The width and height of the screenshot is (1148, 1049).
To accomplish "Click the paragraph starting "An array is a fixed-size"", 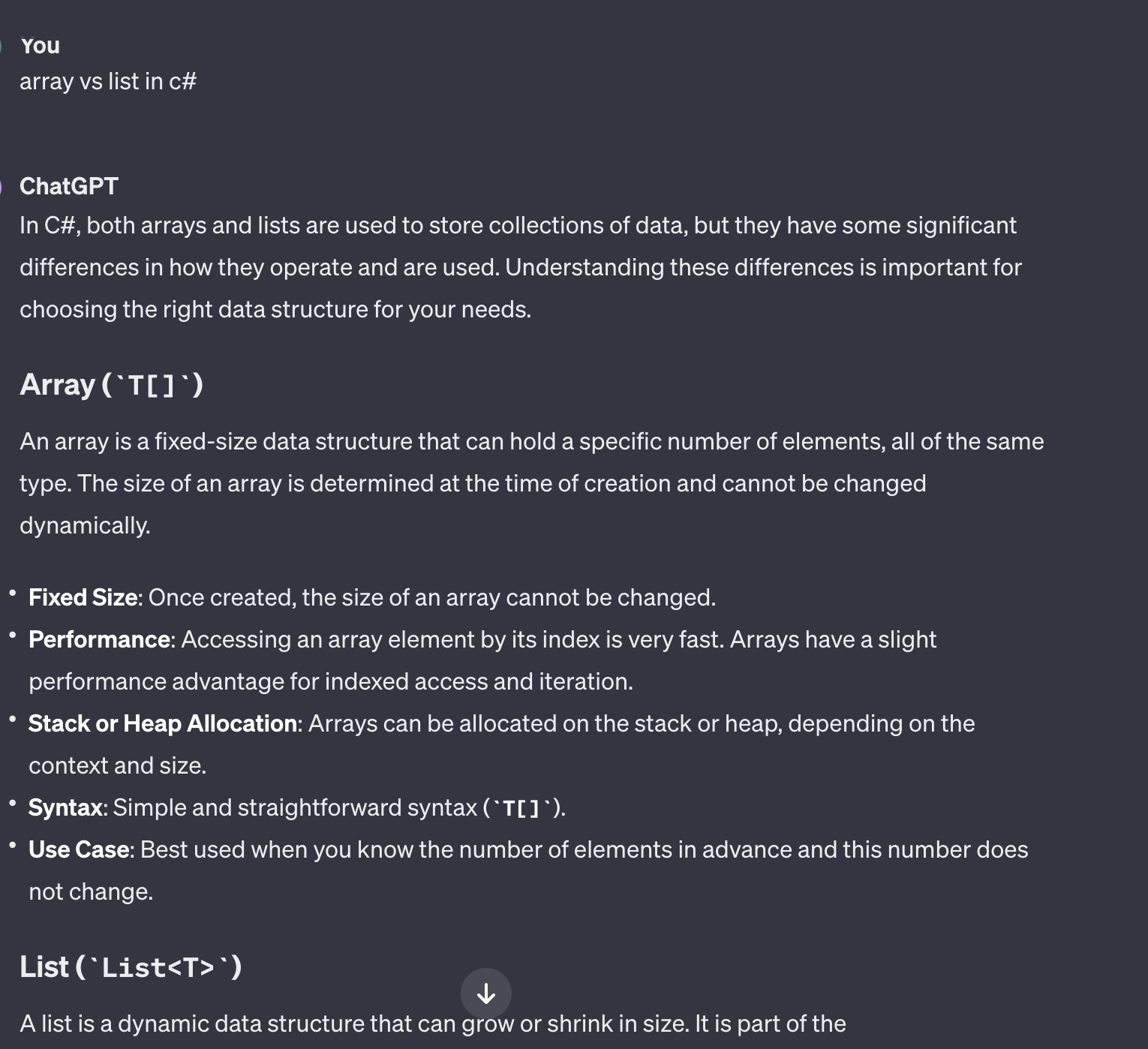I will 531,483.
